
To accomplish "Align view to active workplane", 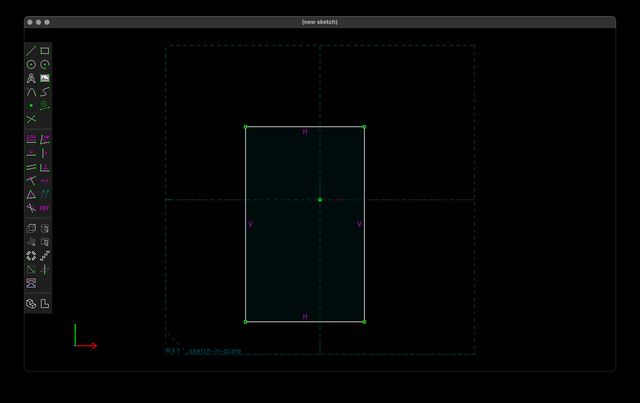I will [x=45, y=303].
